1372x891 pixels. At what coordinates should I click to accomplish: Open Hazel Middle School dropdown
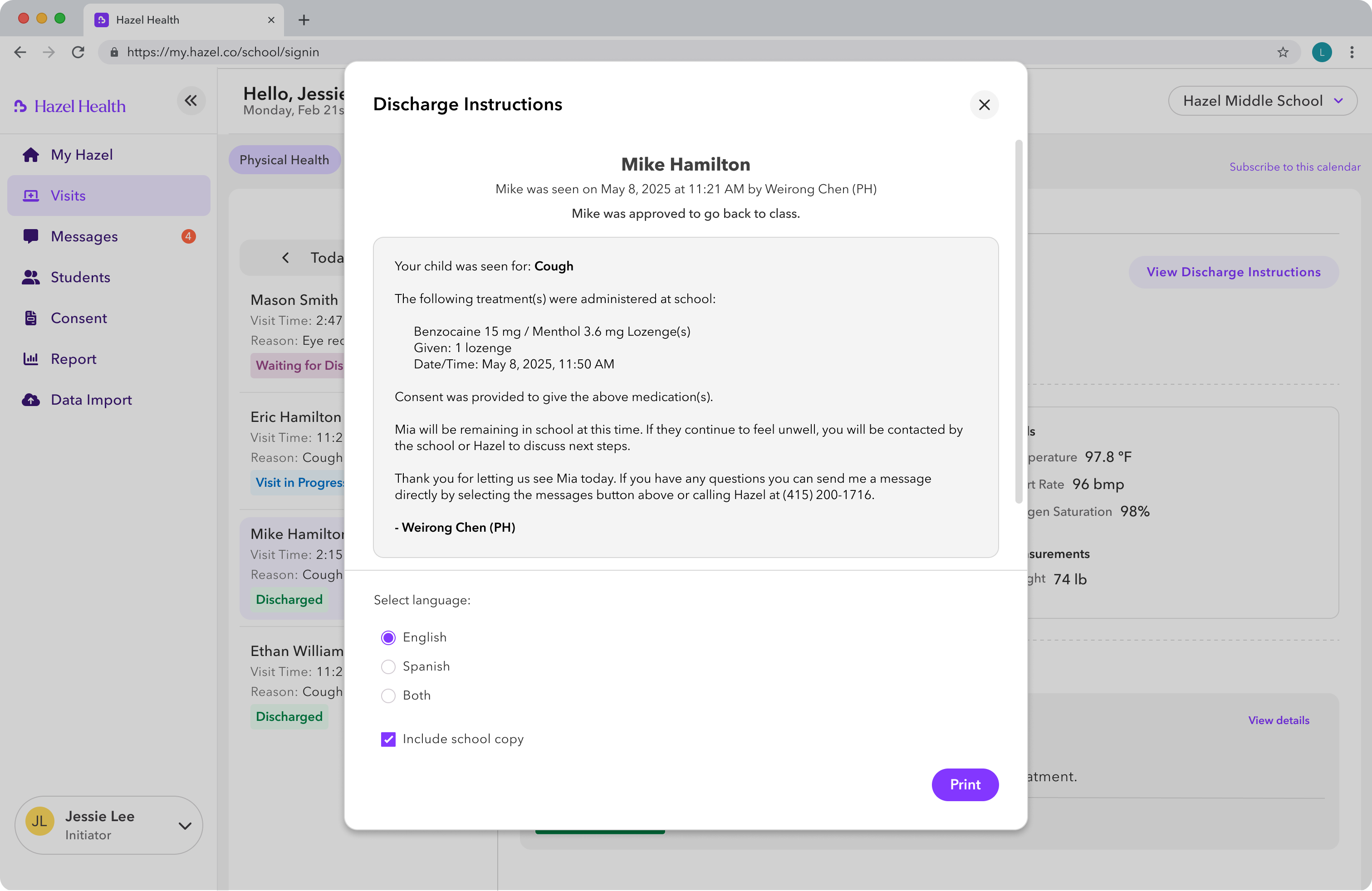[1263, 101]
